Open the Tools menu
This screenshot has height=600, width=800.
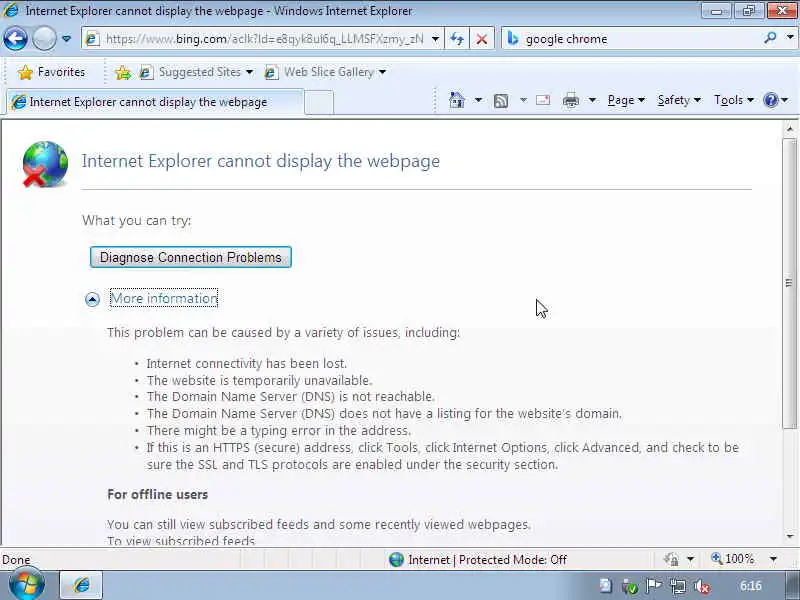[734, 100]
